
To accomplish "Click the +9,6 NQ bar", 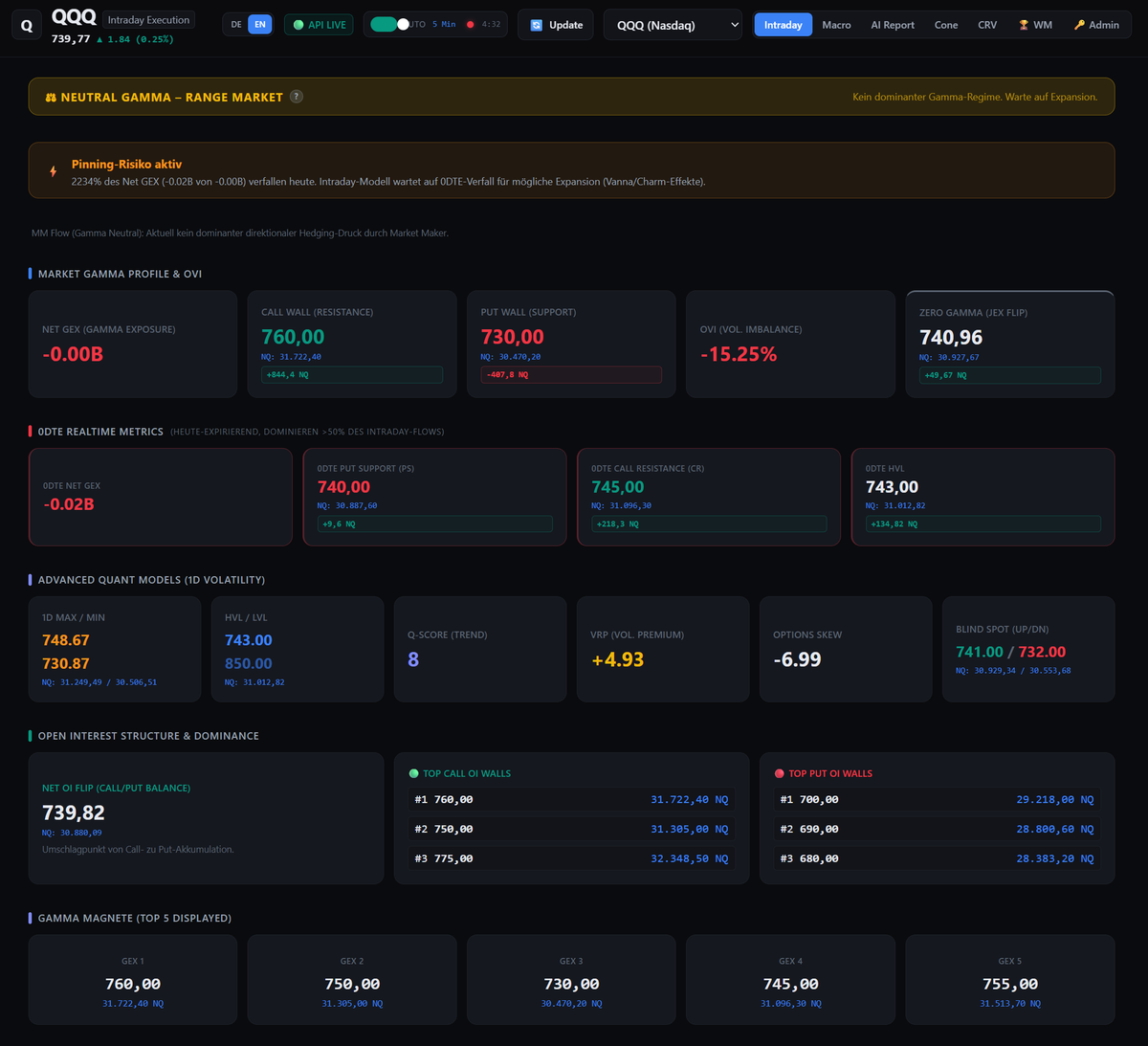I will 435,524.
